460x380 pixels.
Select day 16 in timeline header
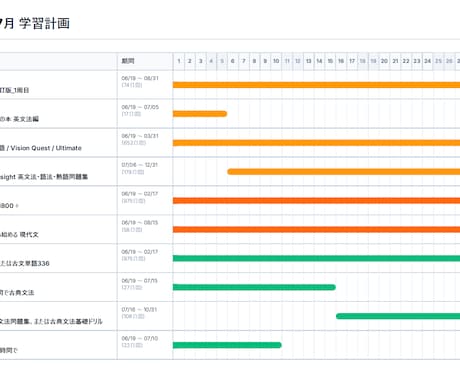click(341, 61)
